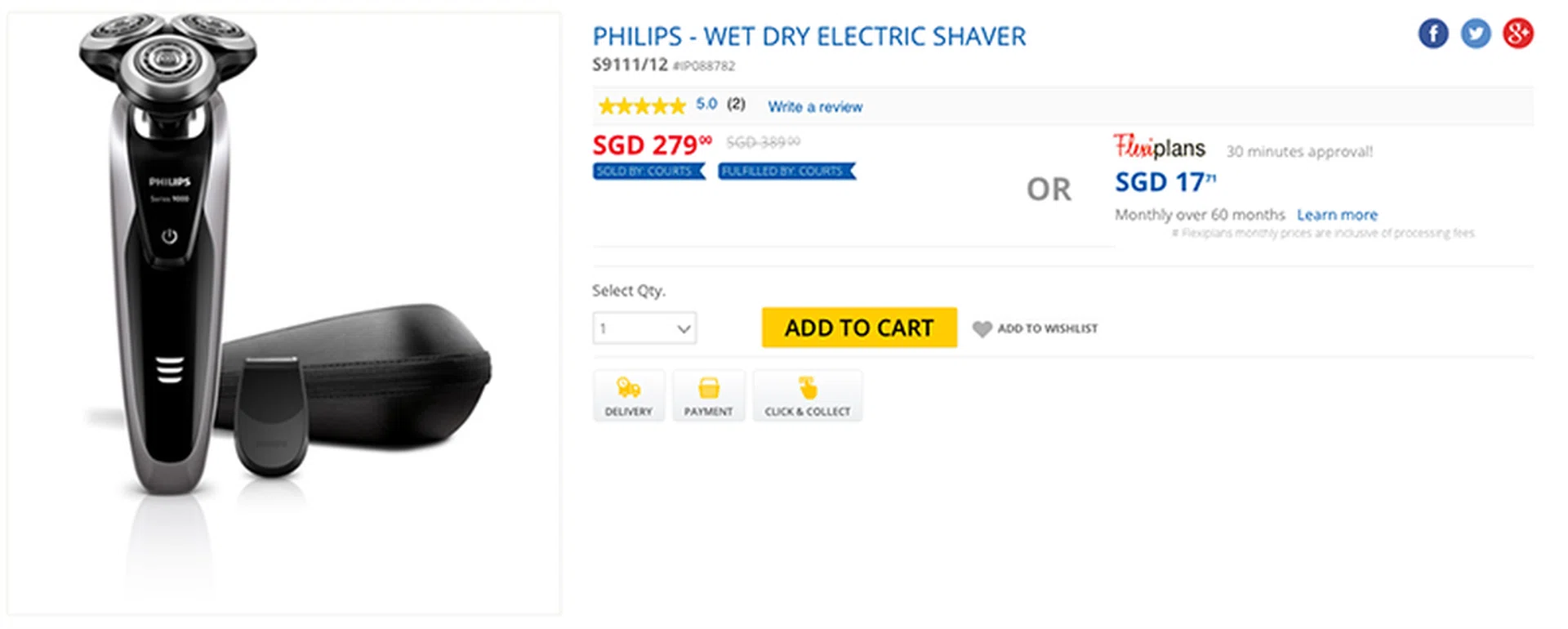Click the Flexiplans logo
Image resolution: width=1568 pixels, height=629 pixels.
click(x=1160, y=148)
